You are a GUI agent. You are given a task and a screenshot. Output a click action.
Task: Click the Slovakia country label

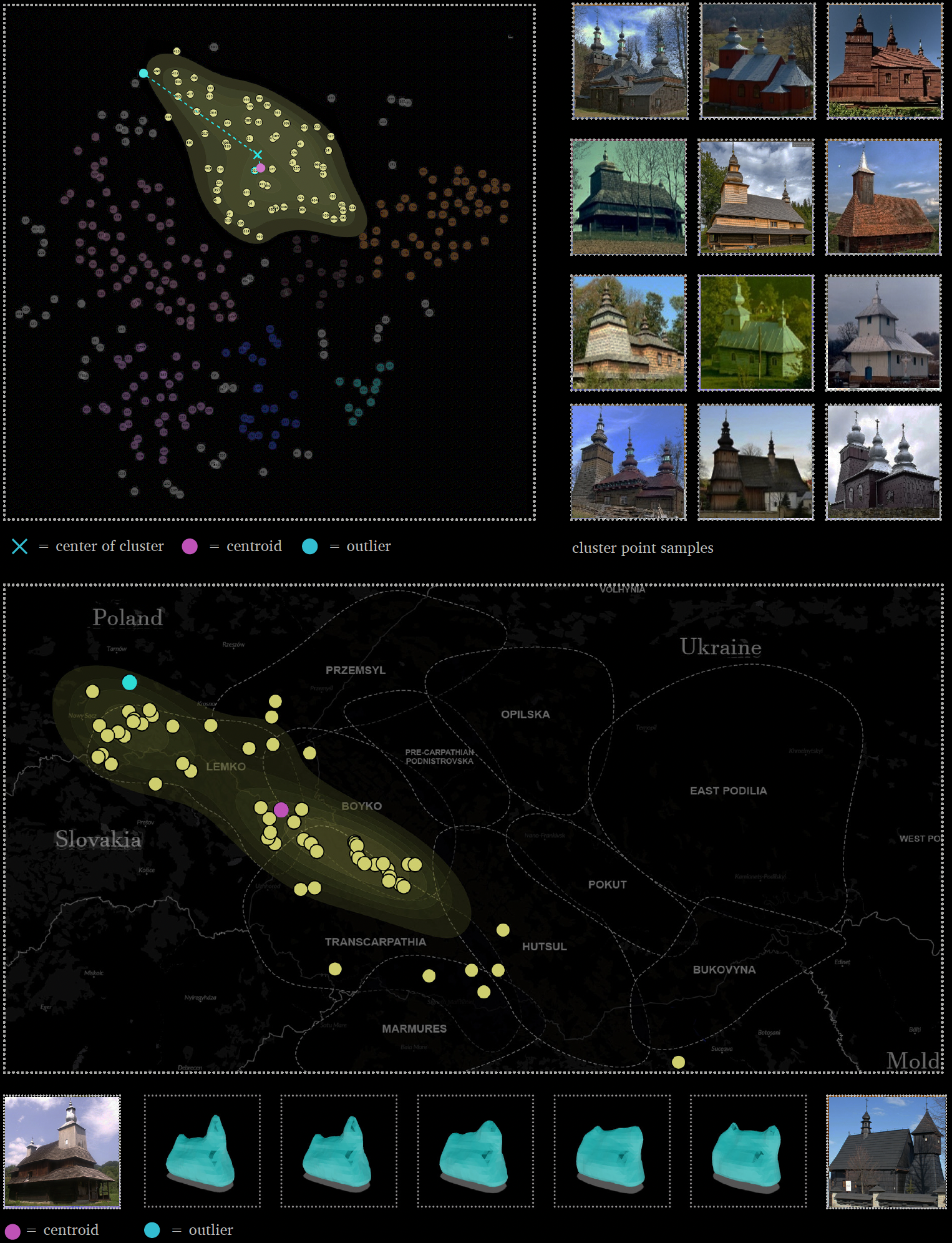coord(98,839)
